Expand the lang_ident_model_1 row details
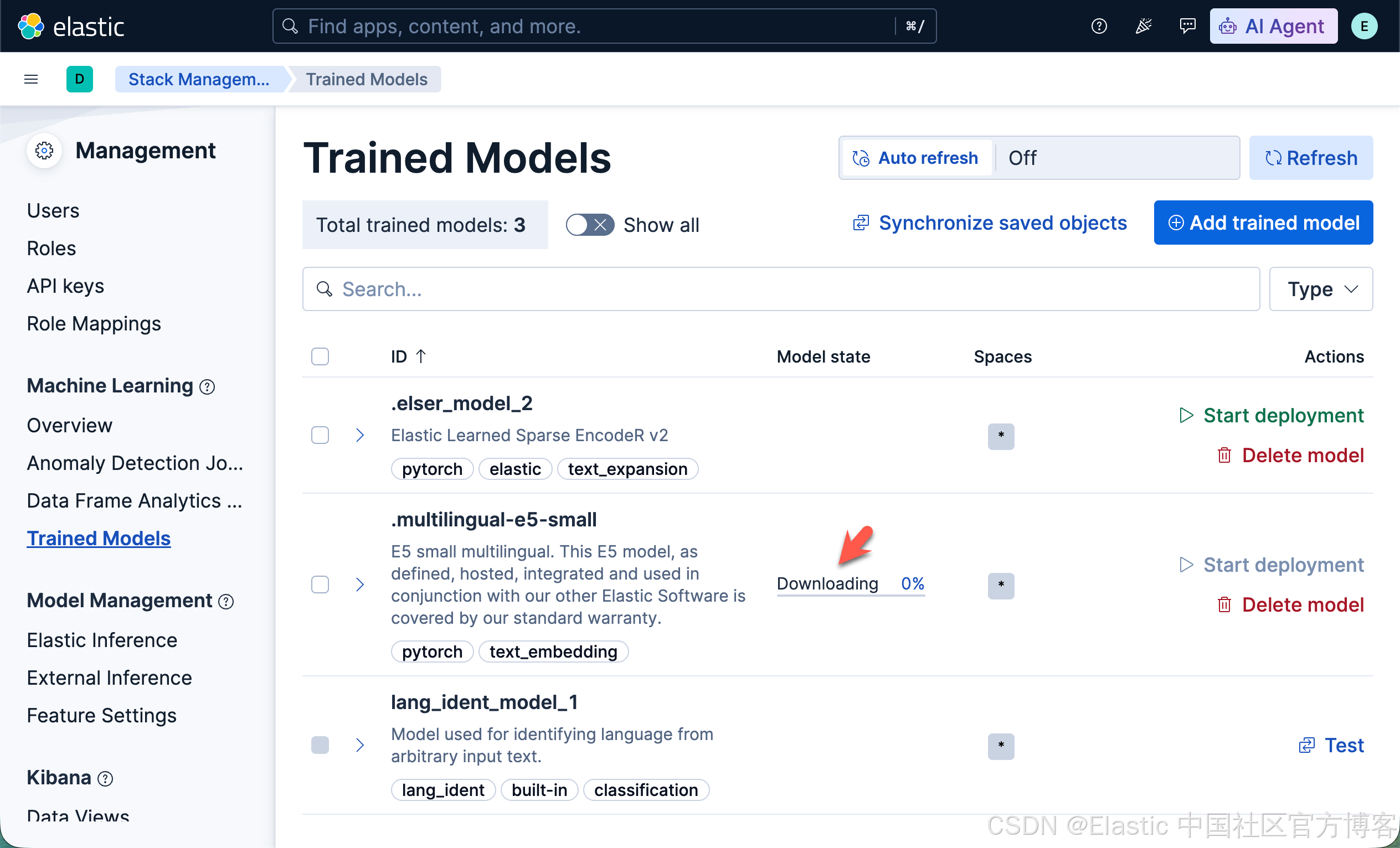Screen dimensions: 1400x848 click(x=359, y=744)
